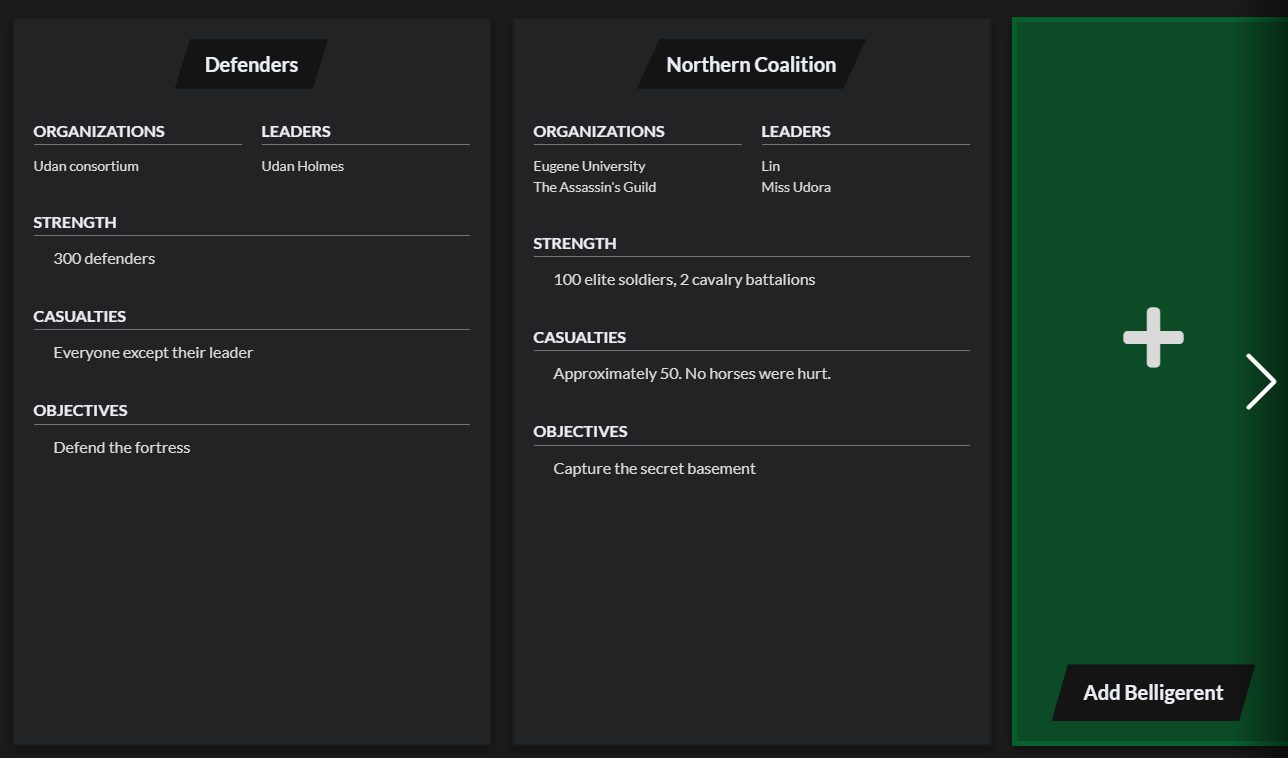Select the Defenders title badge
Image resolution: width=1288 pixels, height=758 pixels.
(x=251, y=64)
